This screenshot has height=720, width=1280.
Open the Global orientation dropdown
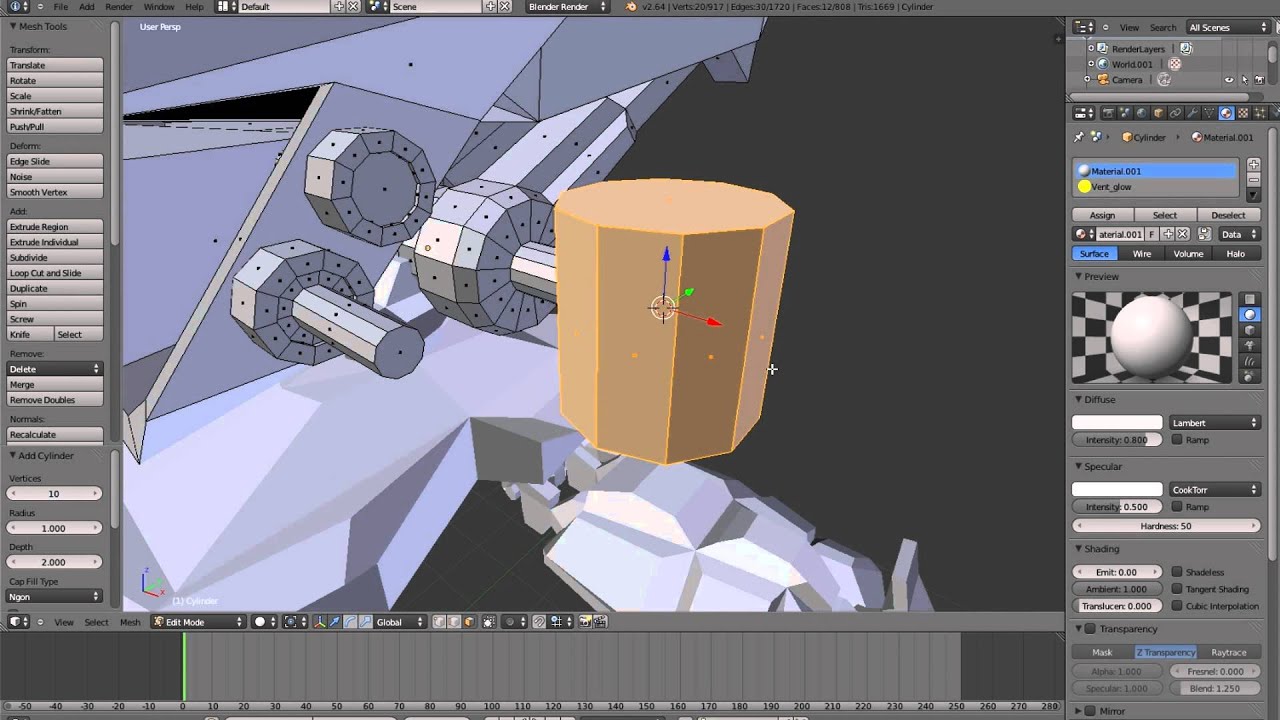coord(399,622)
